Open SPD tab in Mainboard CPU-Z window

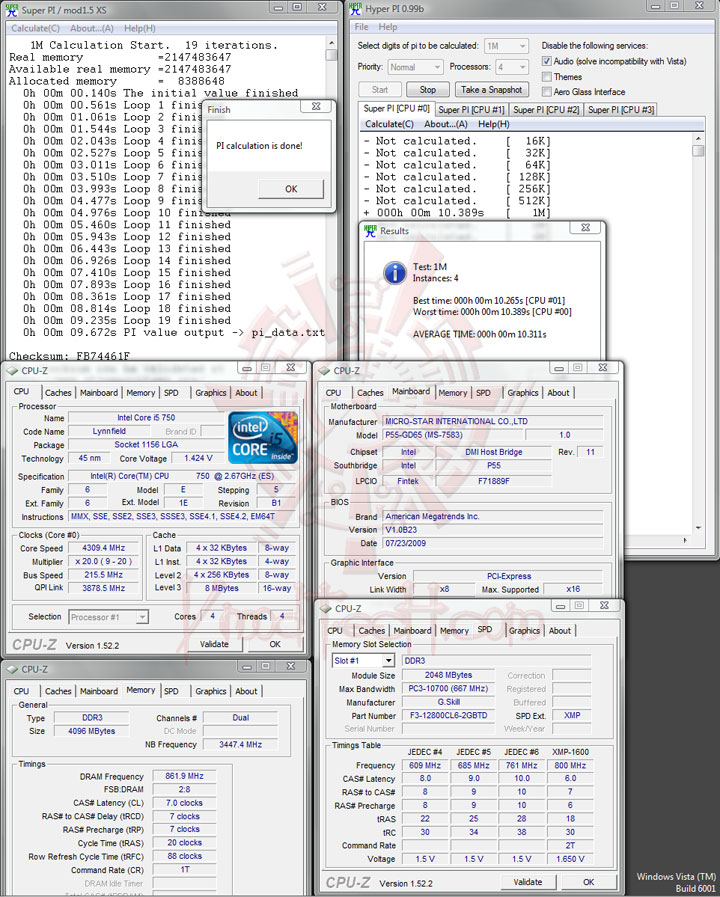pyautogui.click(x=484, y=392)
